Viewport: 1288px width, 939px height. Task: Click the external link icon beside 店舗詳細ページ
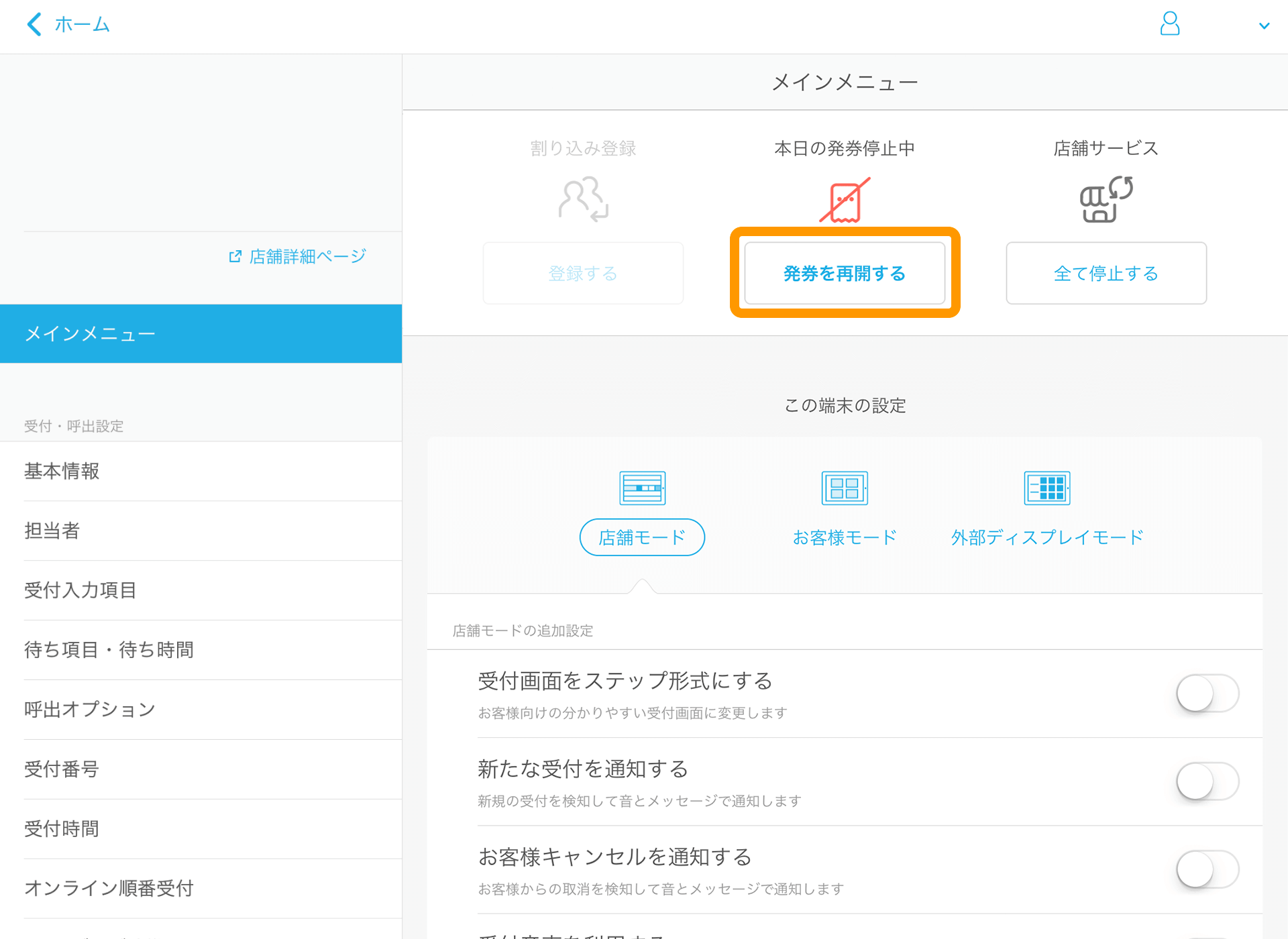click(x=234, y=256)
